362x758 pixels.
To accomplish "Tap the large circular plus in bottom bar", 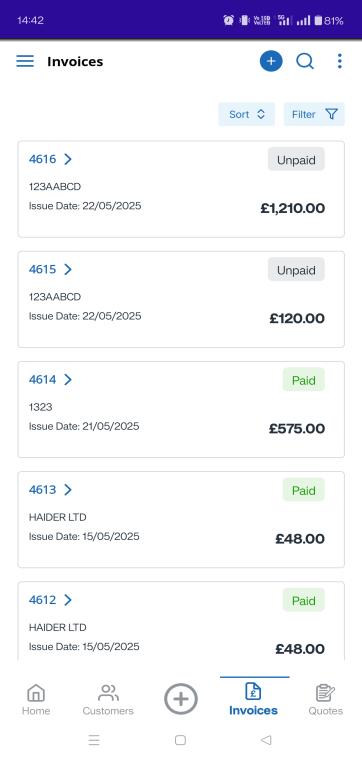I will pyautogui.click(x=181, y=699).
